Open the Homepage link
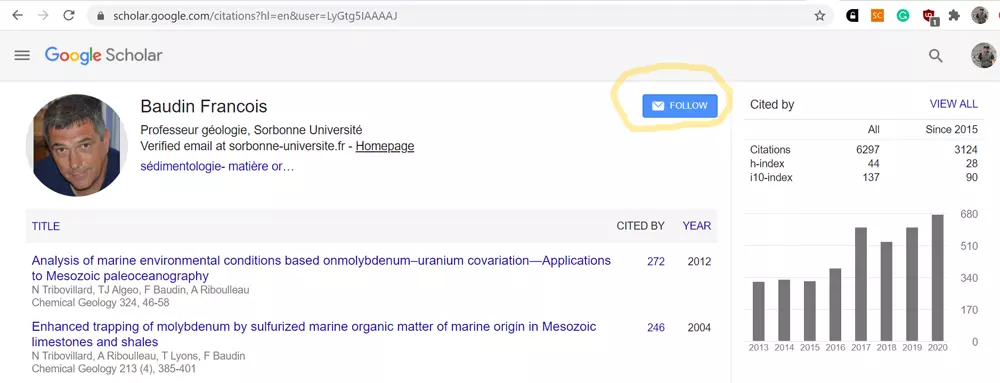1000x383 pixels. tap(385, 146)
